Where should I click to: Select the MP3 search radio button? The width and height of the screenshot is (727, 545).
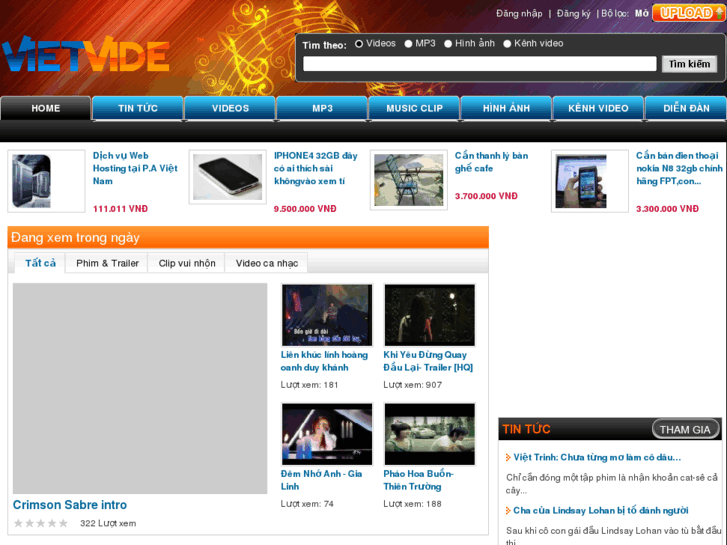tap(408, 44)
